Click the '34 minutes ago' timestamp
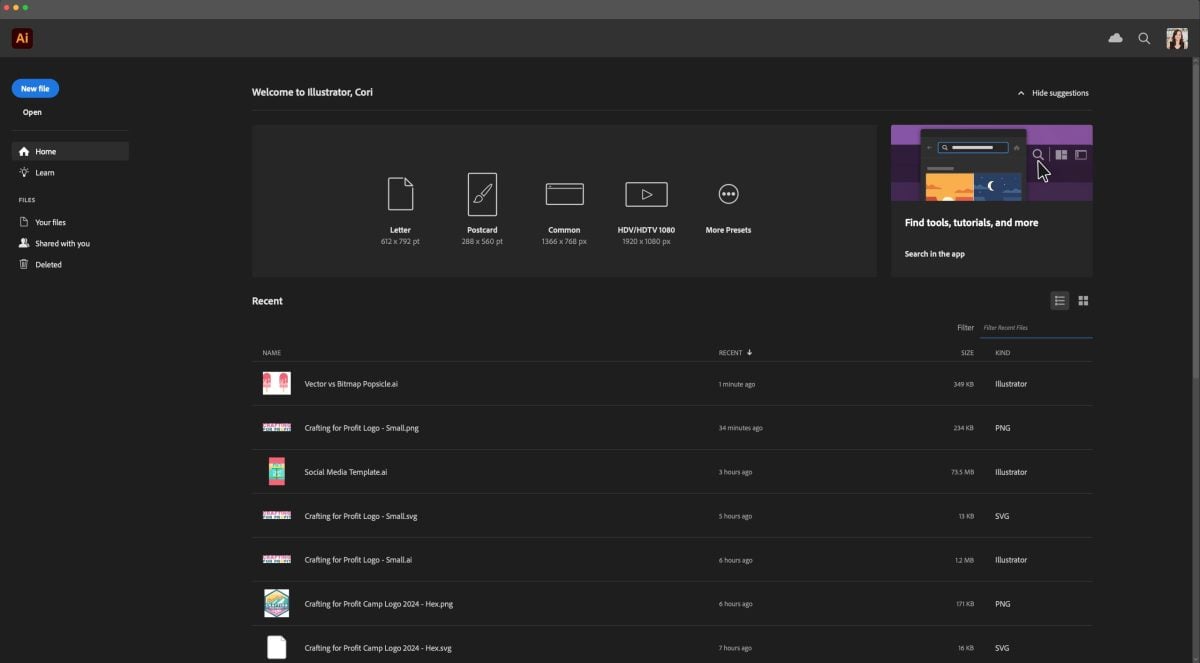 (x=740, y=428)
